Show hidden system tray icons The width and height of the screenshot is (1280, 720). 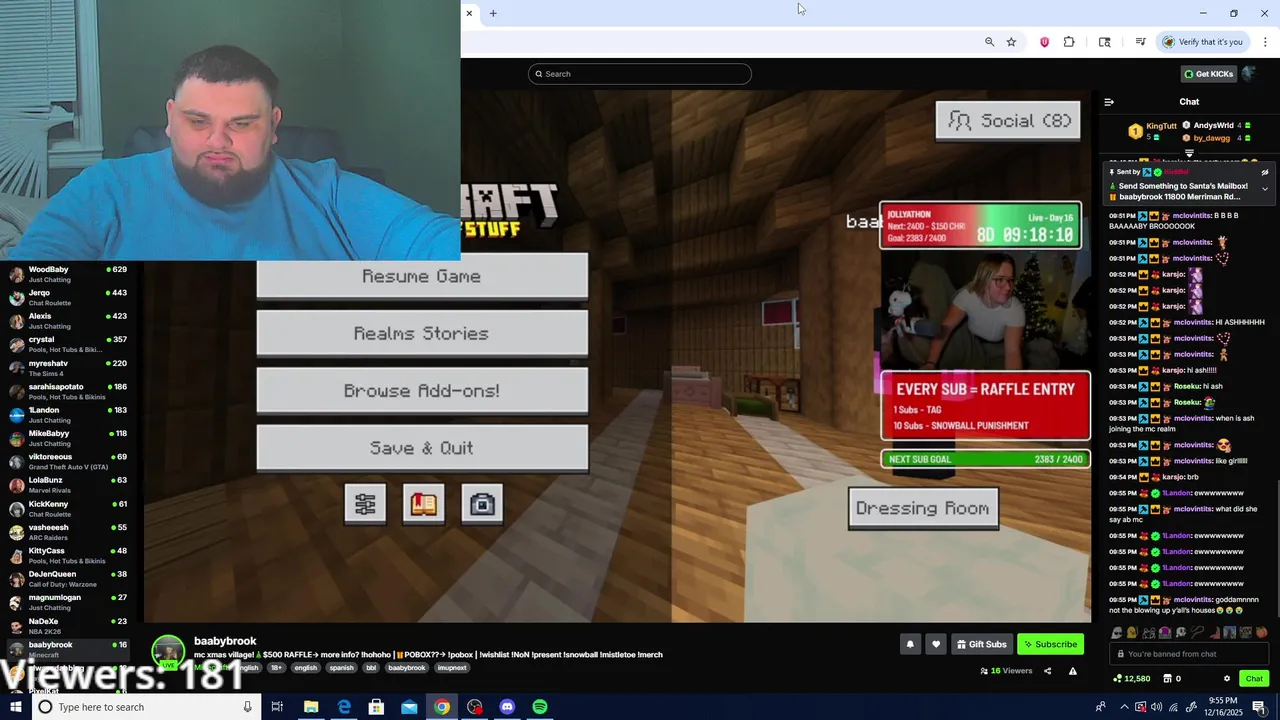(x=1124, y=707)
